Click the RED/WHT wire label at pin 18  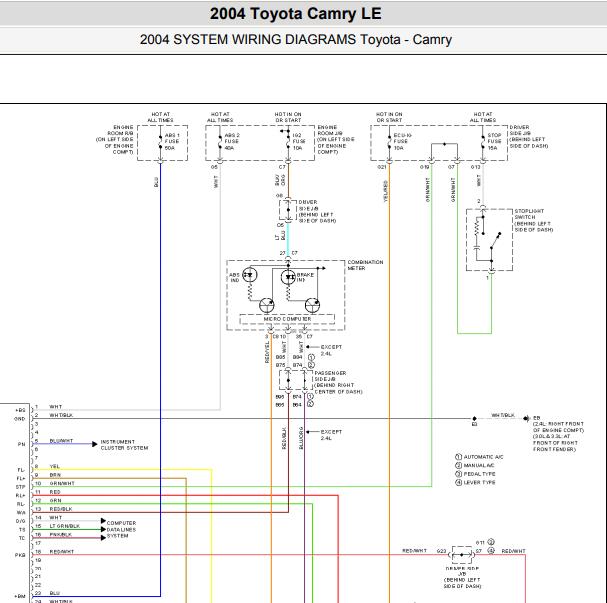coord(62,552)
